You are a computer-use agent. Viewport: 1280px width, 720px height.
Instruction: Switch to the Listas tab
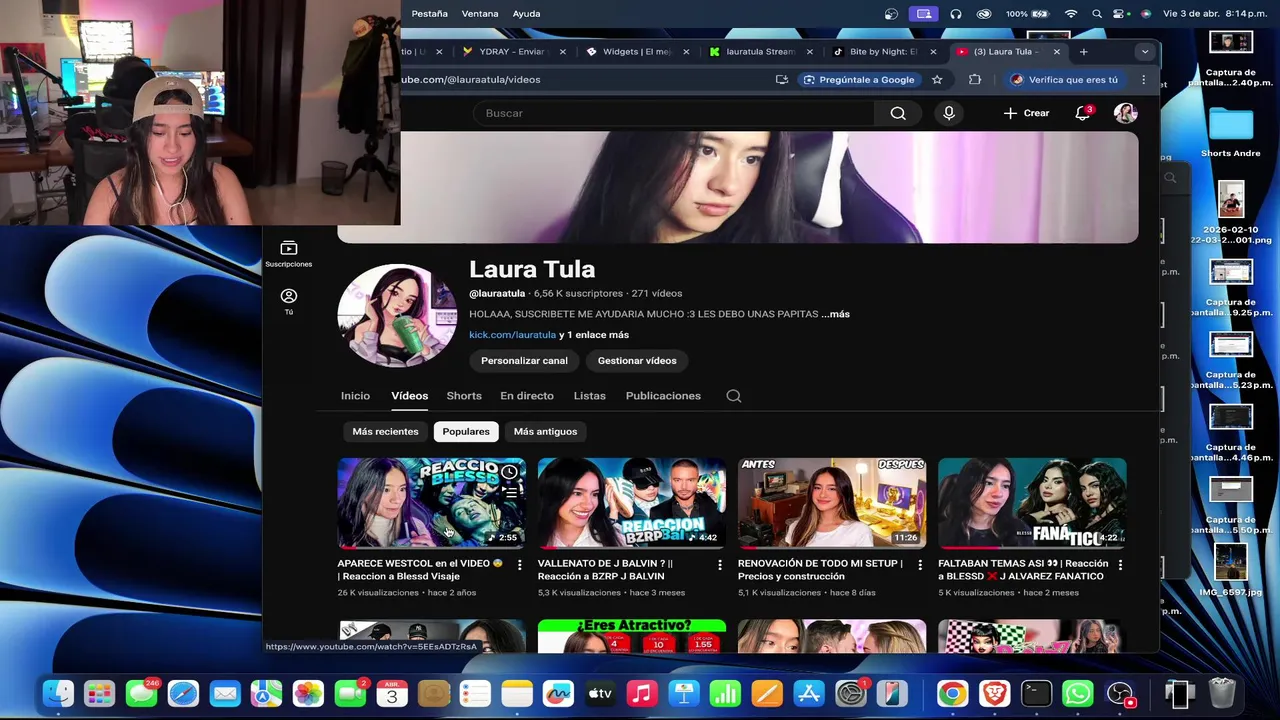pyautogui.click(x=590, y=396)
